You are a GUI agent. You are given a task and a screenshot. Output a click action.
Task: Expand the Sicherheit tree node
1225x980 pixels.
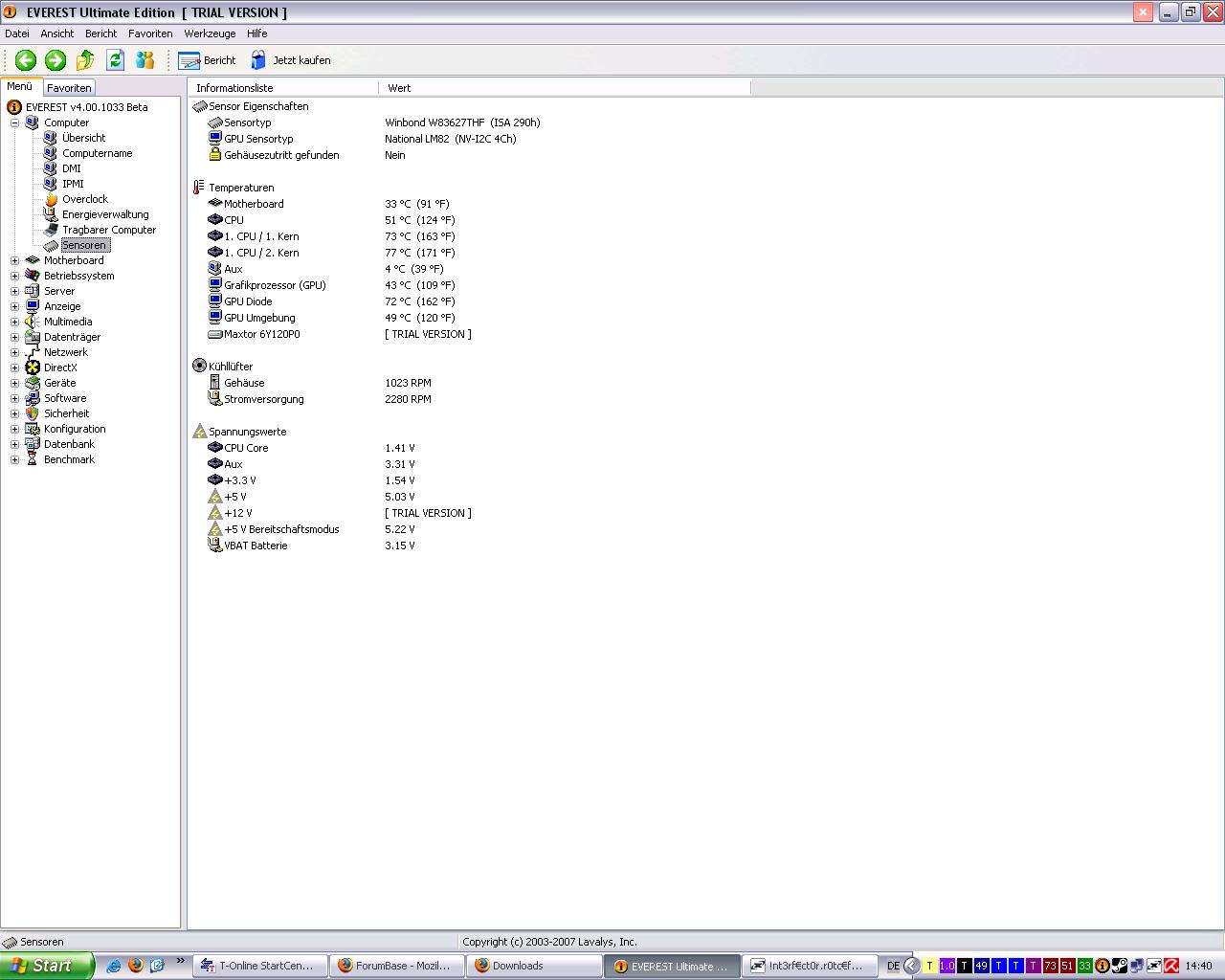coord(14,413)
